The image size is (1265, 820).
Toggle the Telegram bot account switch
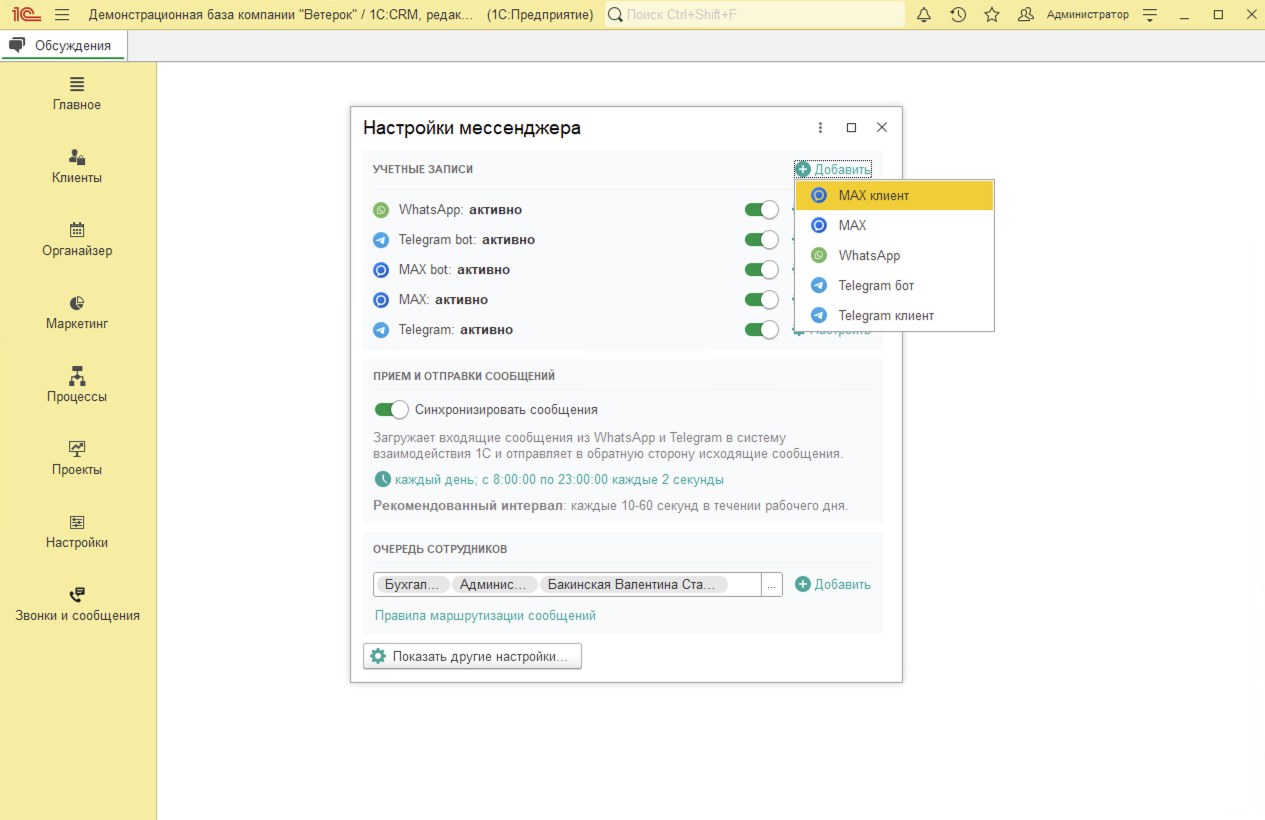(761, 240)
